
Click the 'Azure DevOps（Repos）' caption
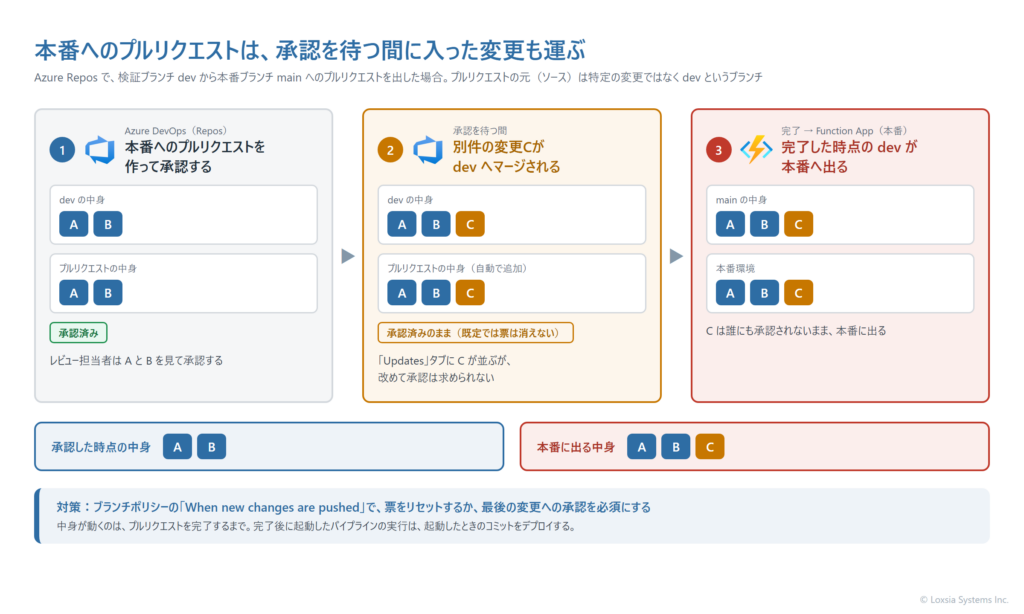176,131
